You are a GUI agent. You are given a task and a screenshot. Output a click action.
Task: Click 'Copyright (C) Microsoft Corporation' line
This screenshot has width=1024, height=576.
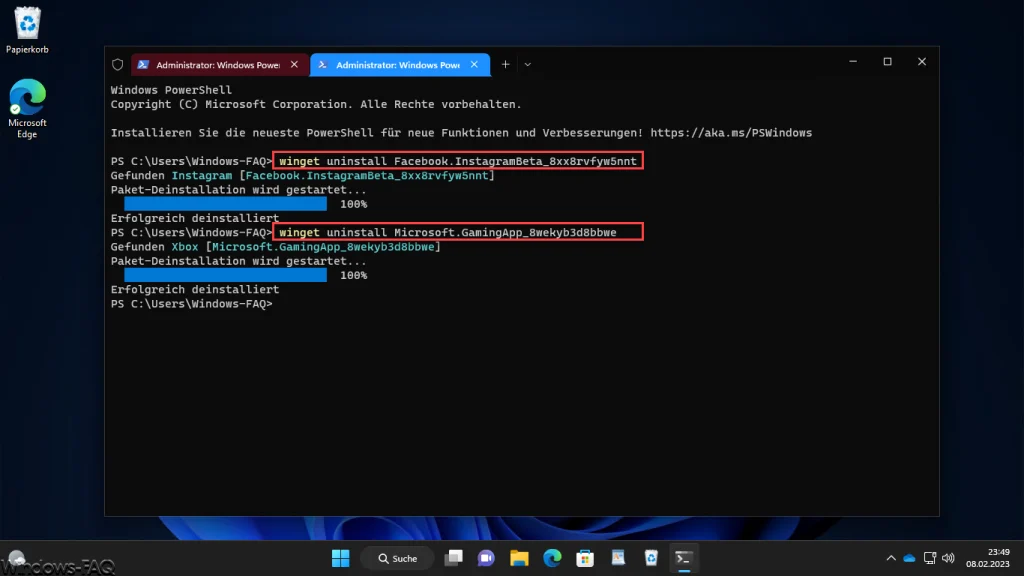click(x=315, y=104)
